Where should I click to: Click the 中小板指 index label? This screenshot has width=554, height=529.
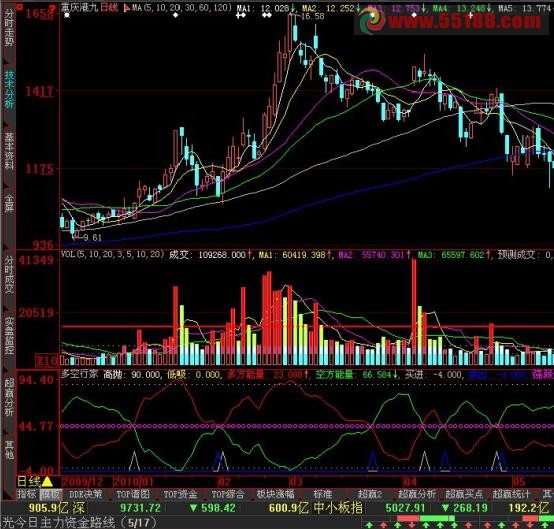pos(338,508)
